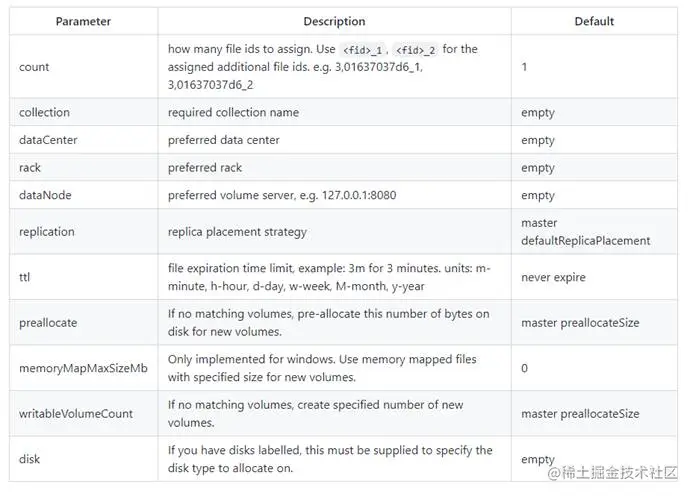Select the preallocate parameter name
The height and width of the screenshot is (496, 693).
coord(48,323)
